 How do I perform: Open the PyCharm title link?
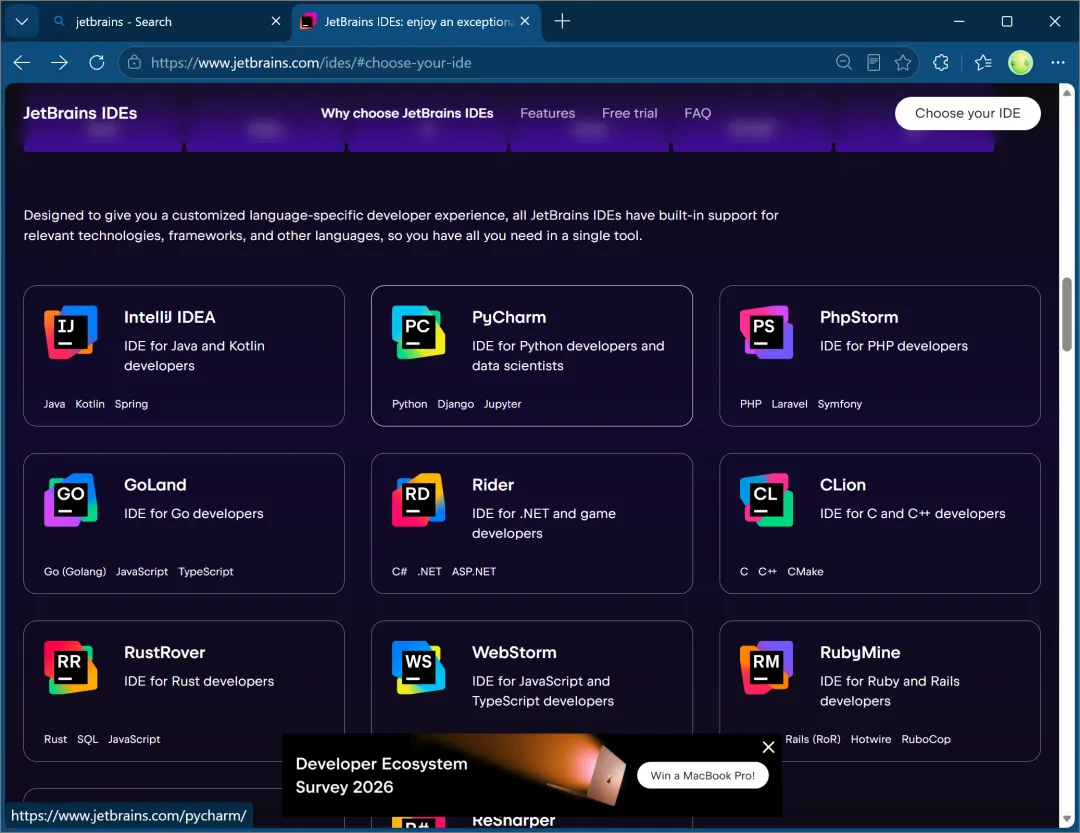(509, 317)
